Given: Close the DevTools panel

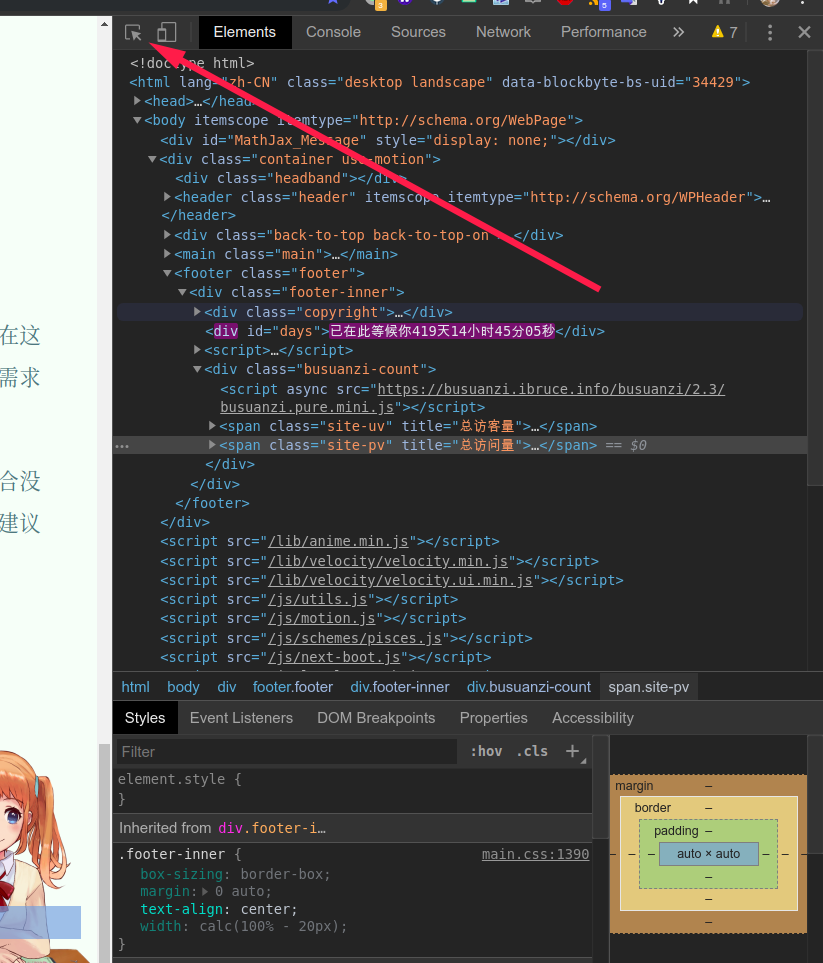Looking at the screenshot, I should coord(804,32).
